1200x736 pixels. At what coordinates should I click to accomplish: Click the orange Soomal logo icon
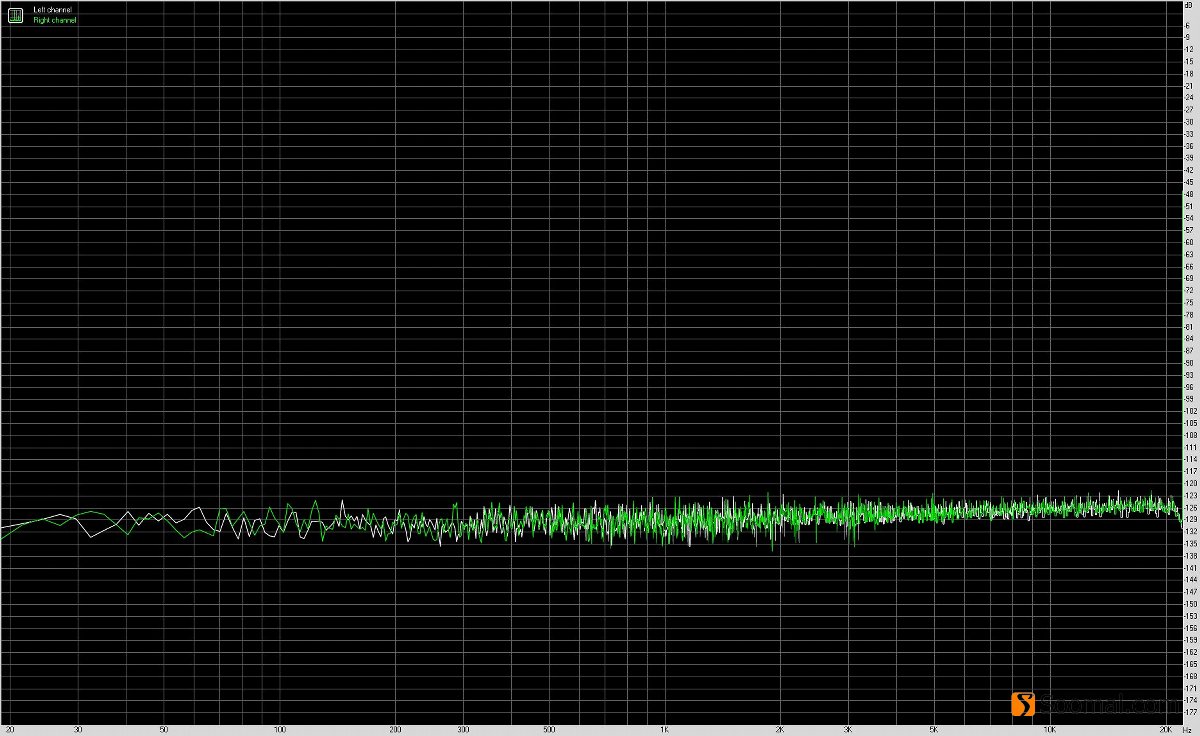[x=1024, y=705]
